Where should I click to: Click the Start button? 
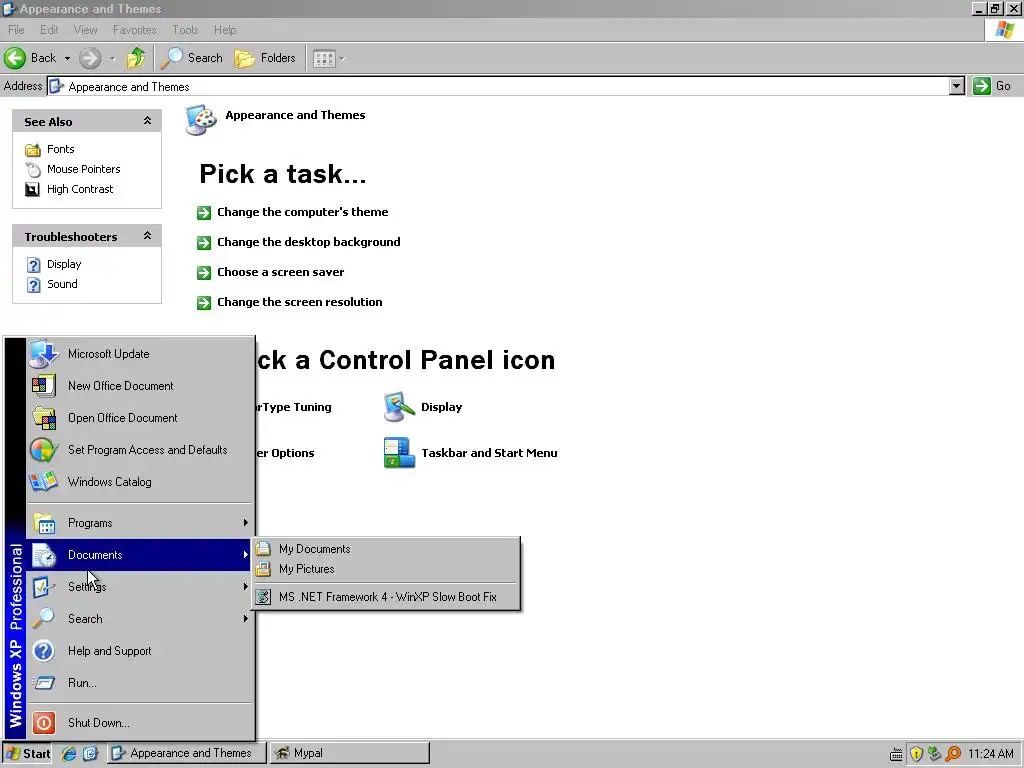click(x=27, y=754)
